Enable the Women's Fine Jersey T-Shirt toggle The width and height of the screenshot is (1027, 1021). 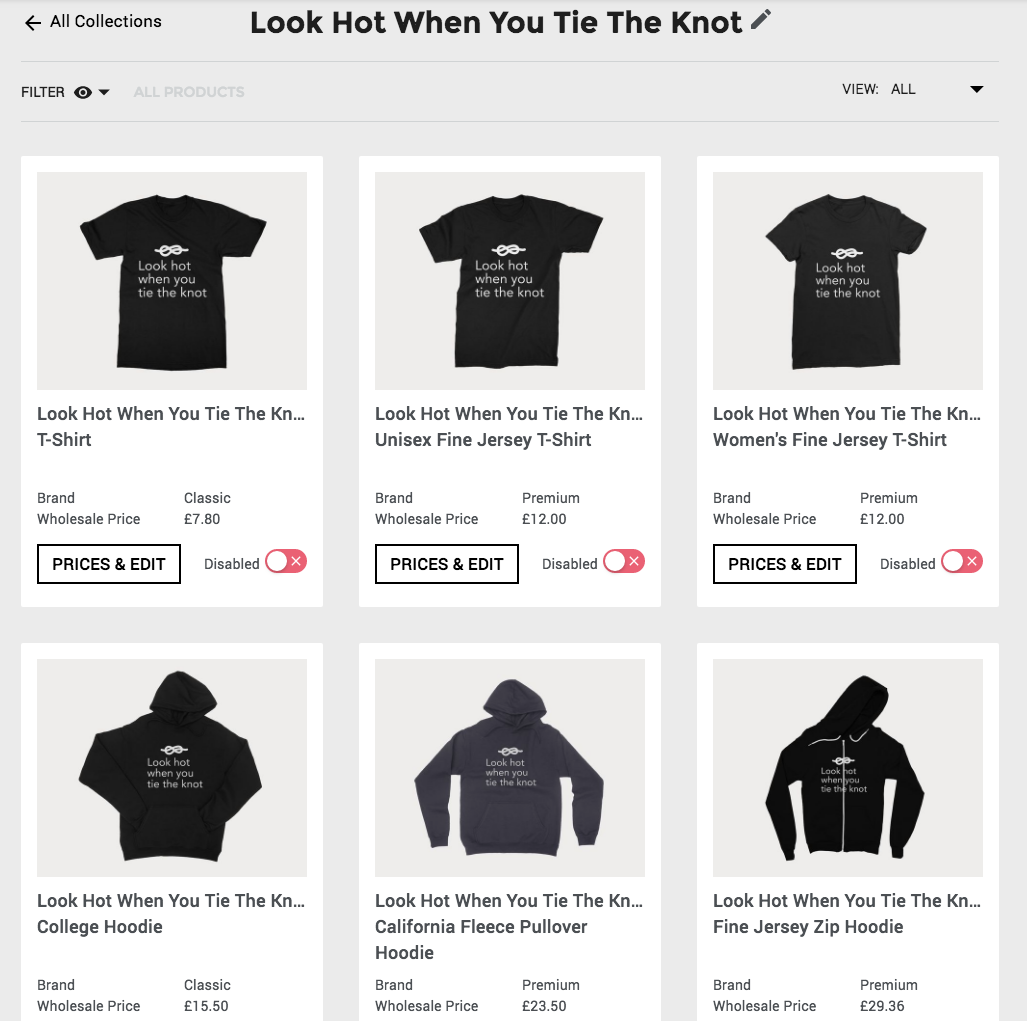coord(961,562)
